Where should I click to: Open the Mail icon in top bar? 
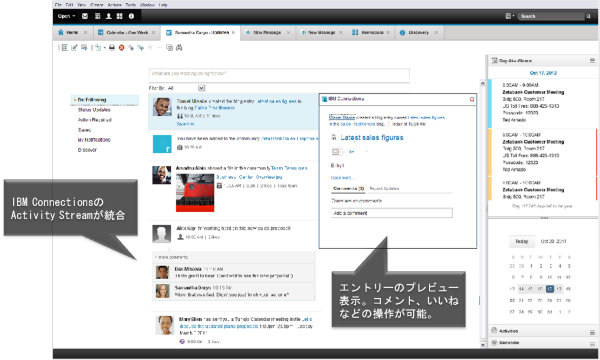coord(85,16)
